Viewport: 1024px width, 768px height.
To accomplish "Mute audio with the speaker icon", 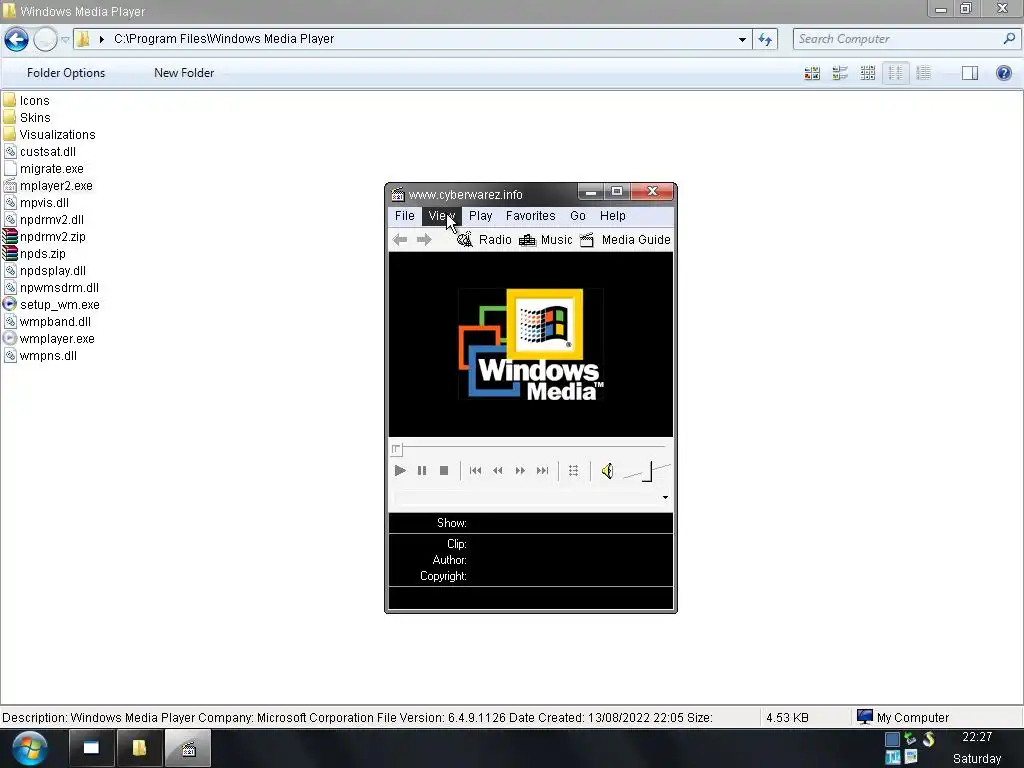I will 607,470.
